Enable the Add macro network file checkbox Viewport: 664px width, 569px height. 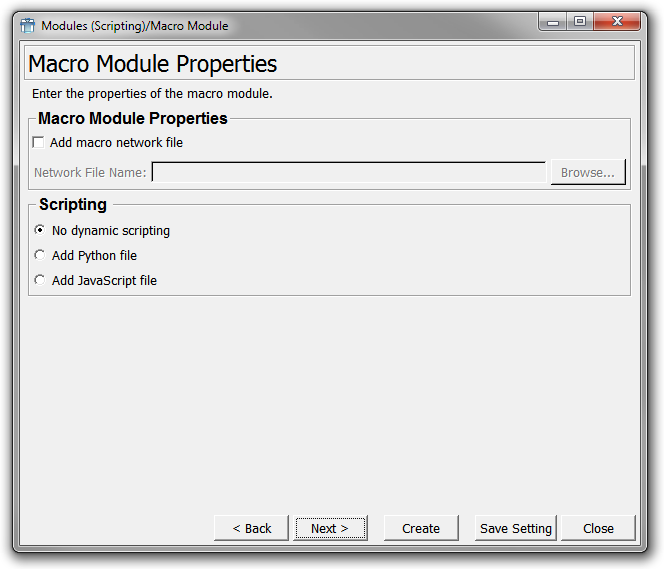(39, 143)
